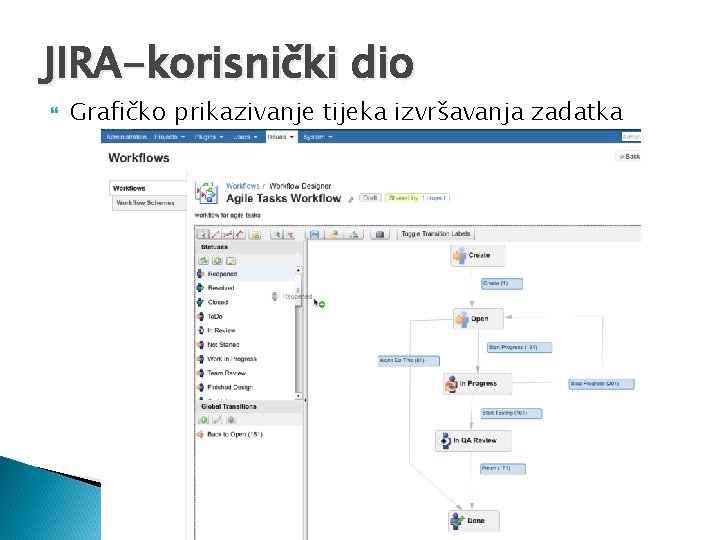Open the Plugins dropdown menu

[208, 137]
